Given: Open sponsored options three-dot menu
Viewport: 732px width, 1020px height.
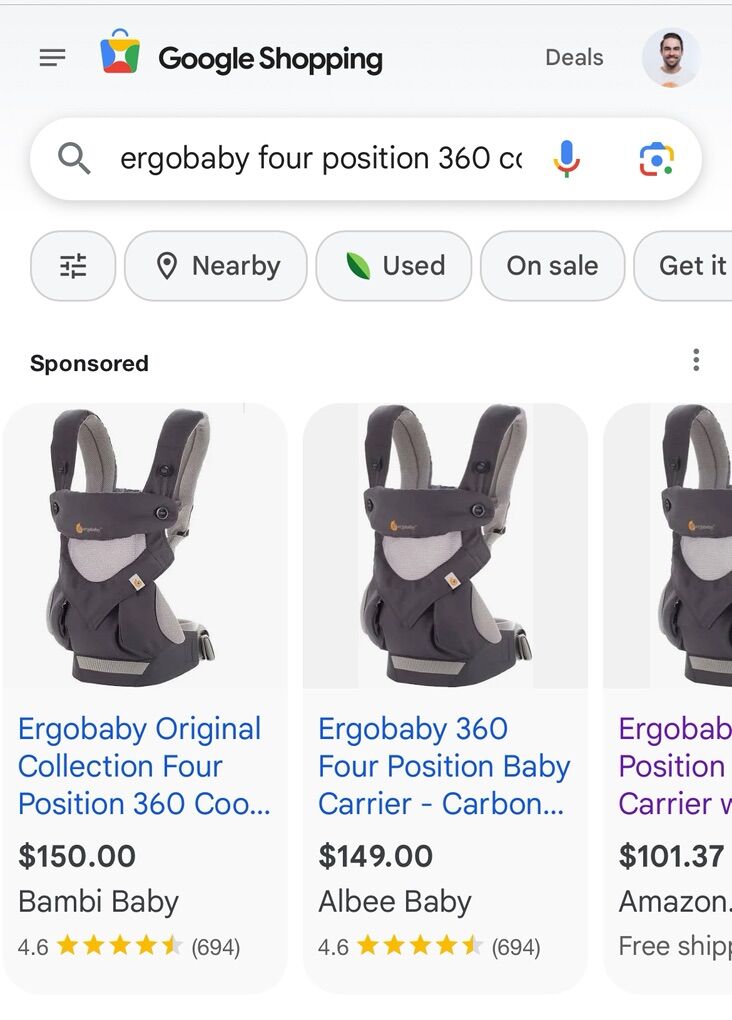Looking at the screenshot, I should point(696,361).
